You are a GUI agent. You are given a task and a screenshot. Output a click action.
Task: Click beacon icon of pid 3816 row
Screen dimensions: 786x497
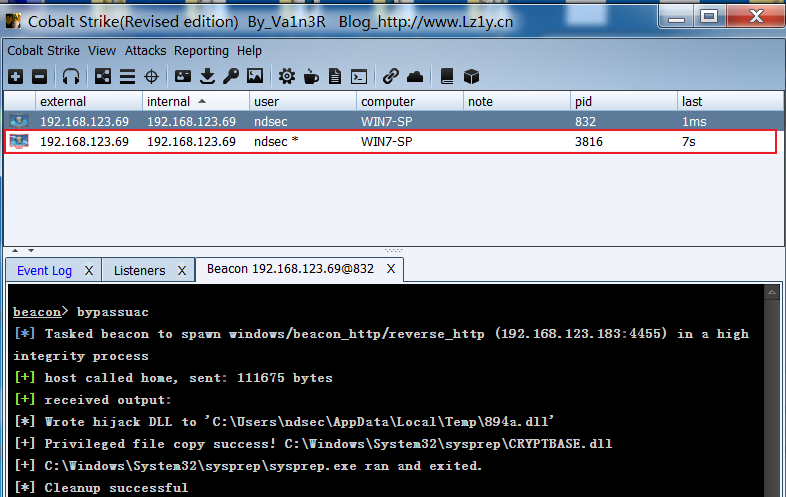pyautogui.click(x=20, y=141)
